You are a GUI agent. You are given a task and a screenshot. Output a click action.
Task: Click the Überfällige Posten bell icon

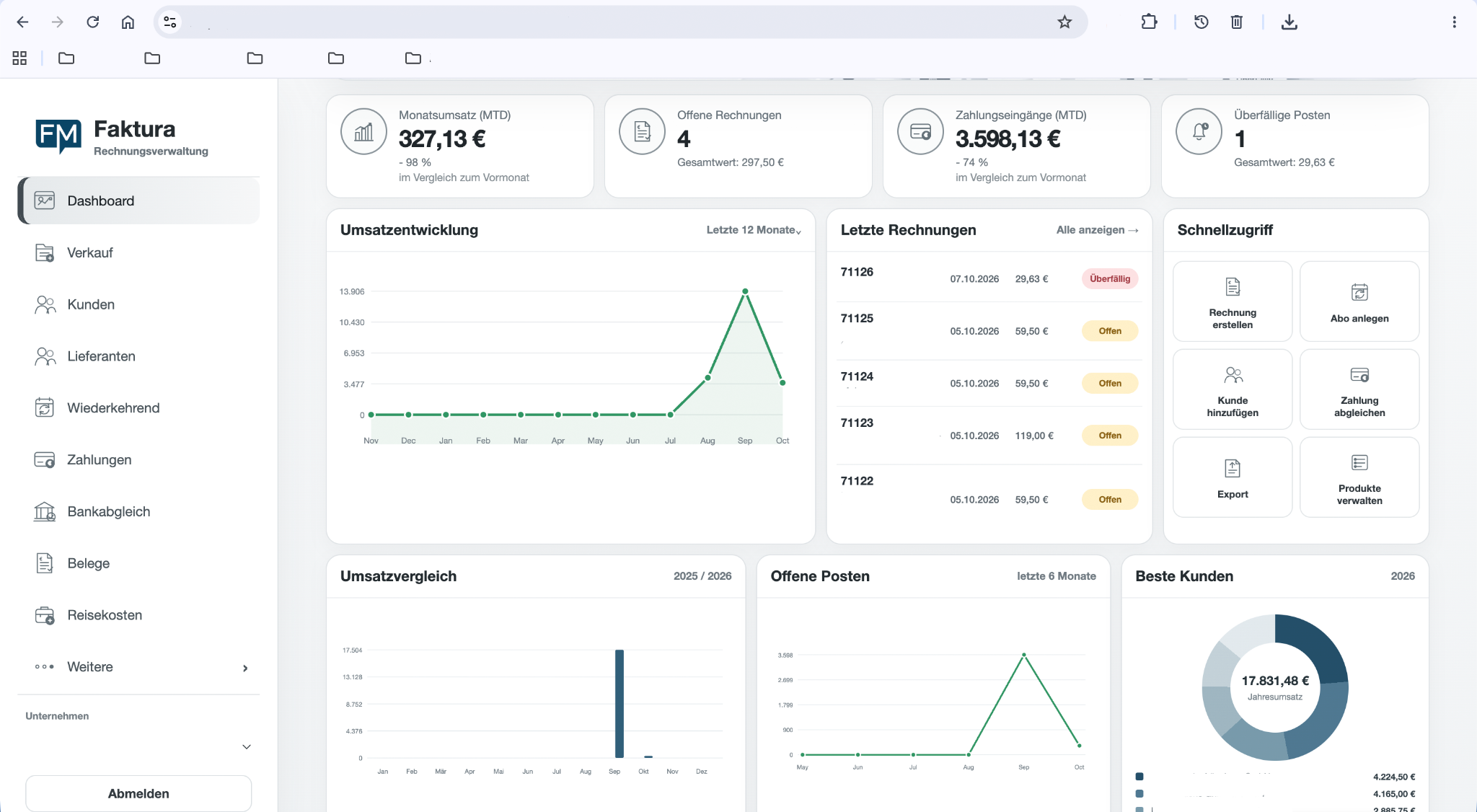[x=1199, y=131]
